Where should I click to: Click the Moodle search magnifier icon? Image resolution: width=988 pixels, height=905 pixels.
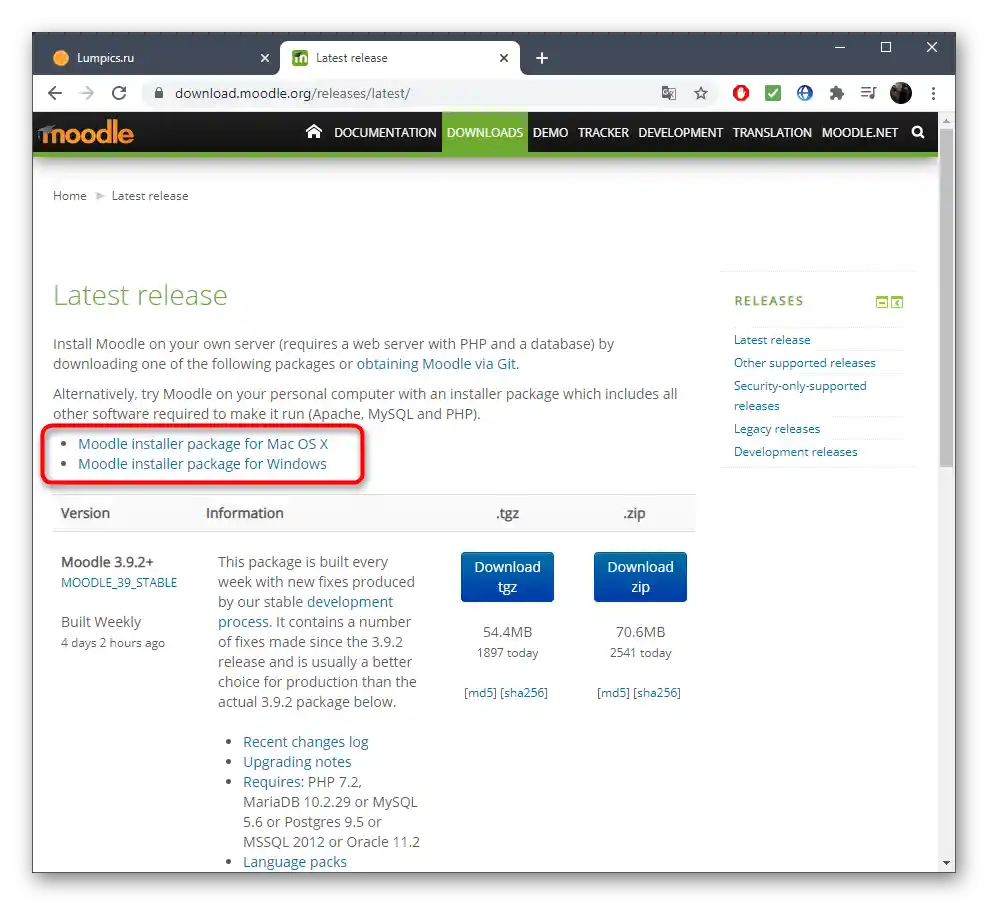coord(918,132)
